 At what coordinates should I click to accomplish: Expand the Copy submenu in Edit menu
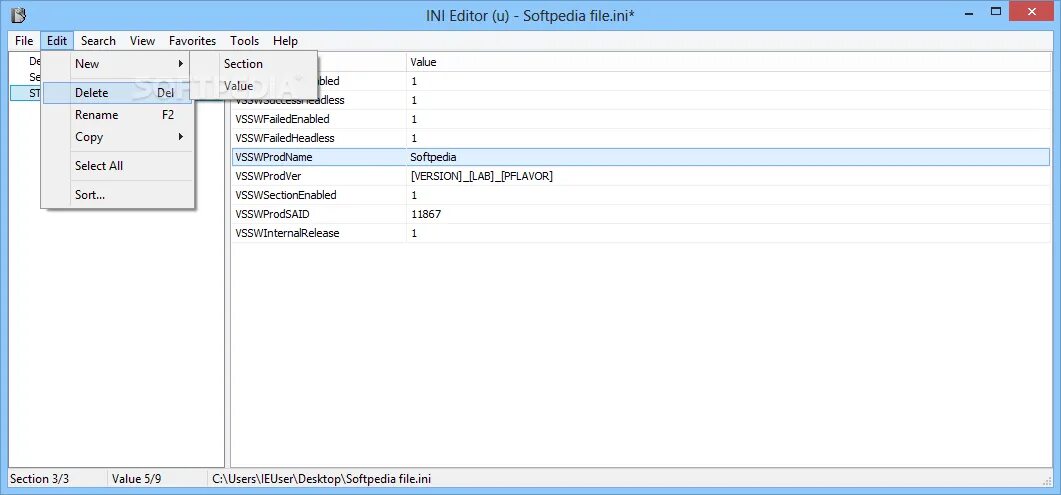pos(118,137)
